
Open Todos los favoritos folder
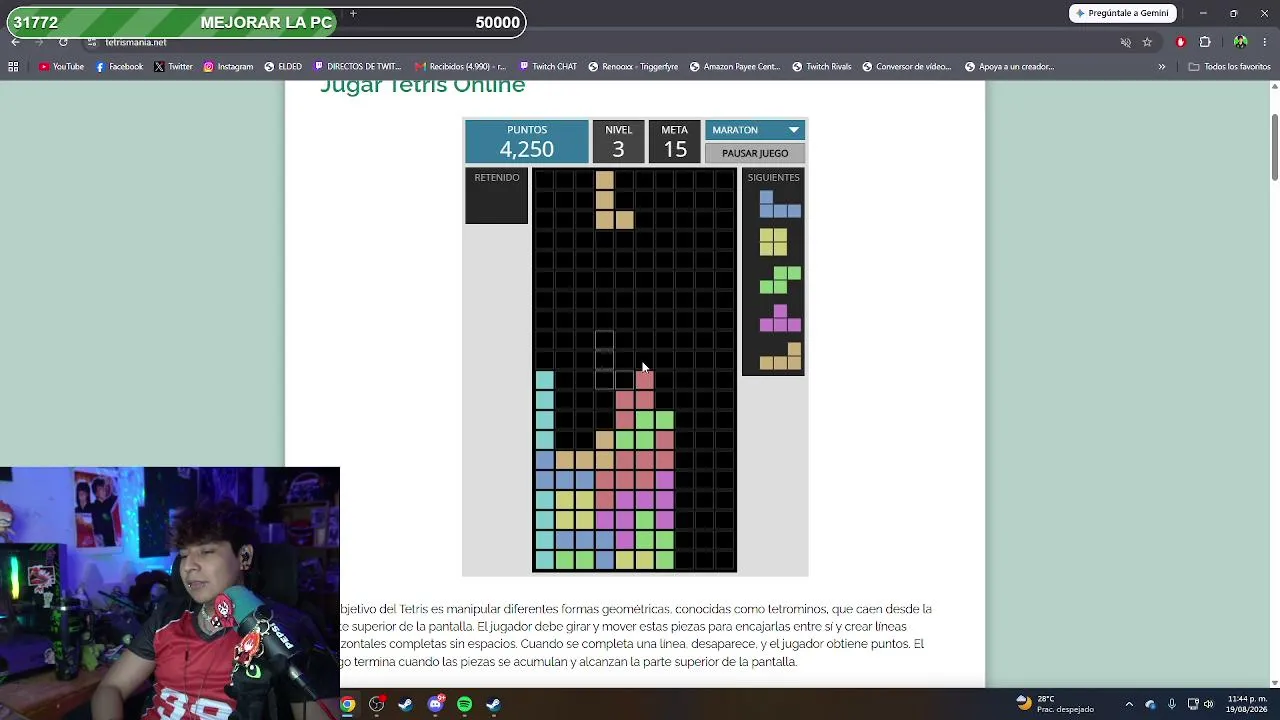coord(1229,67)
